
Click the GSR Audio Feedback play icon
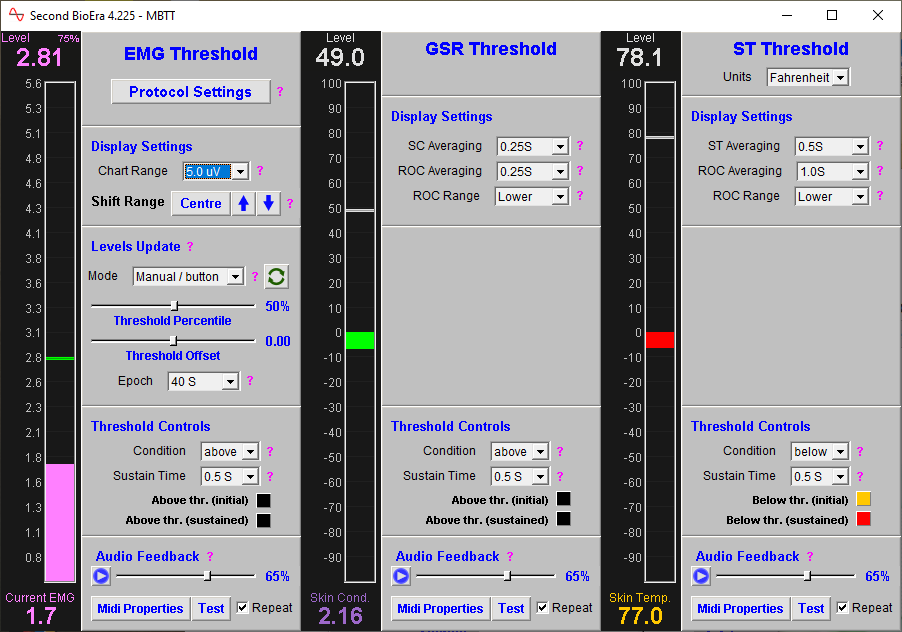400,575
